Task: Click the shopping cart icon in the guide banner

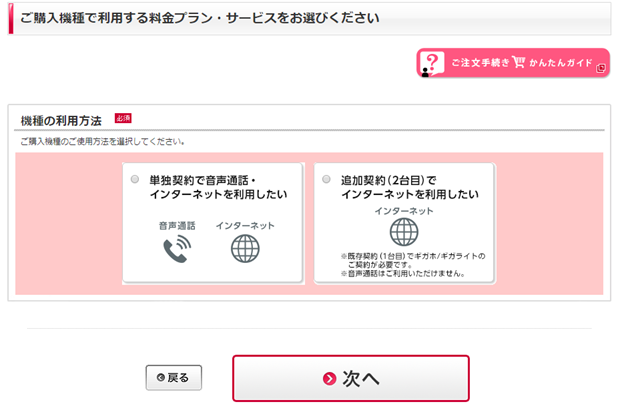Action: pos(518,62)
